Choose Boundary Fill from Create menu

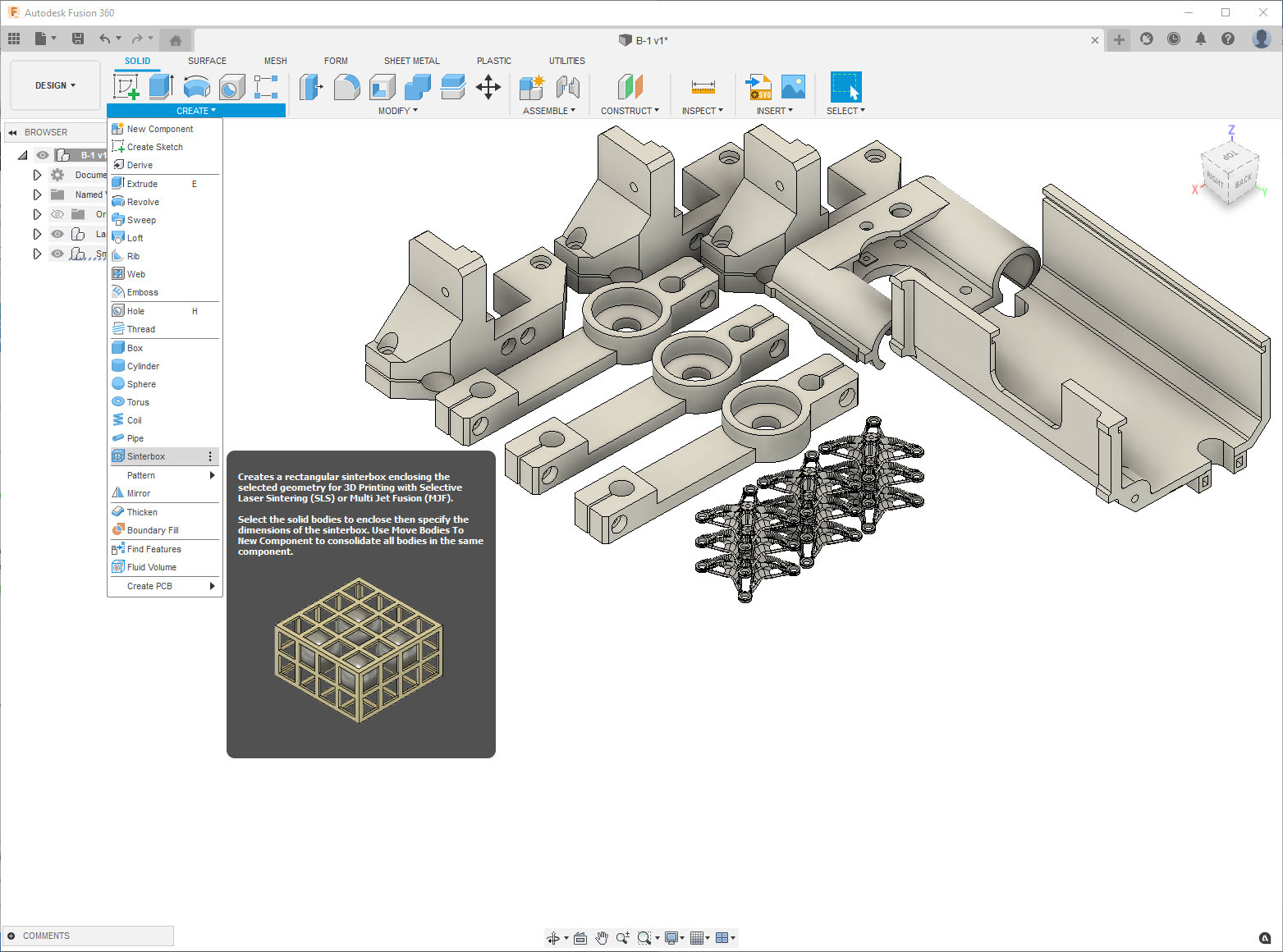click(165, 530)
